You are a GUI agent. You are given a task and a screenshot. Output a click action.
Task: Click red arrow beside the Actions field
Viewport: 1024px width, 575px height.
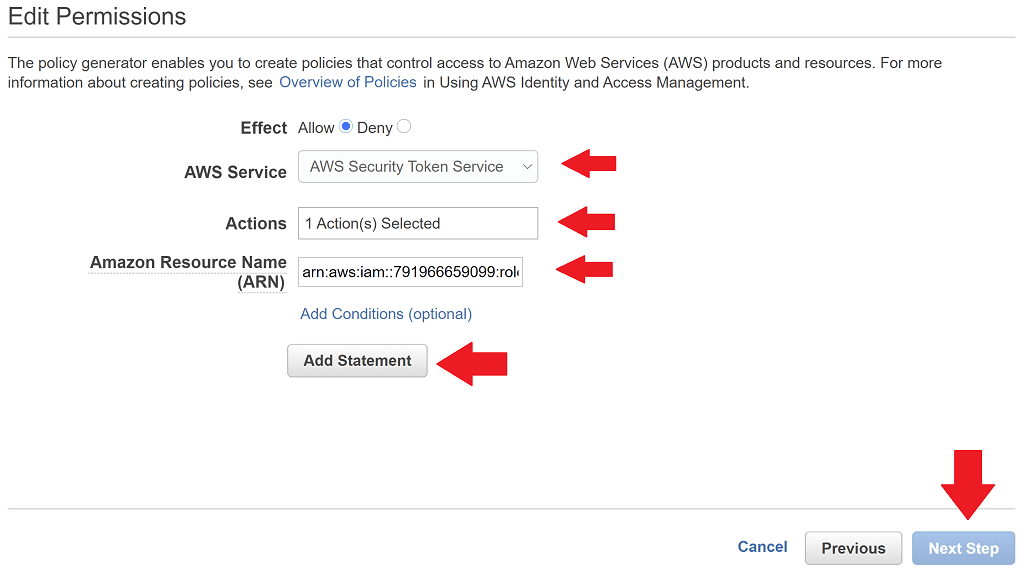point(587,220)
